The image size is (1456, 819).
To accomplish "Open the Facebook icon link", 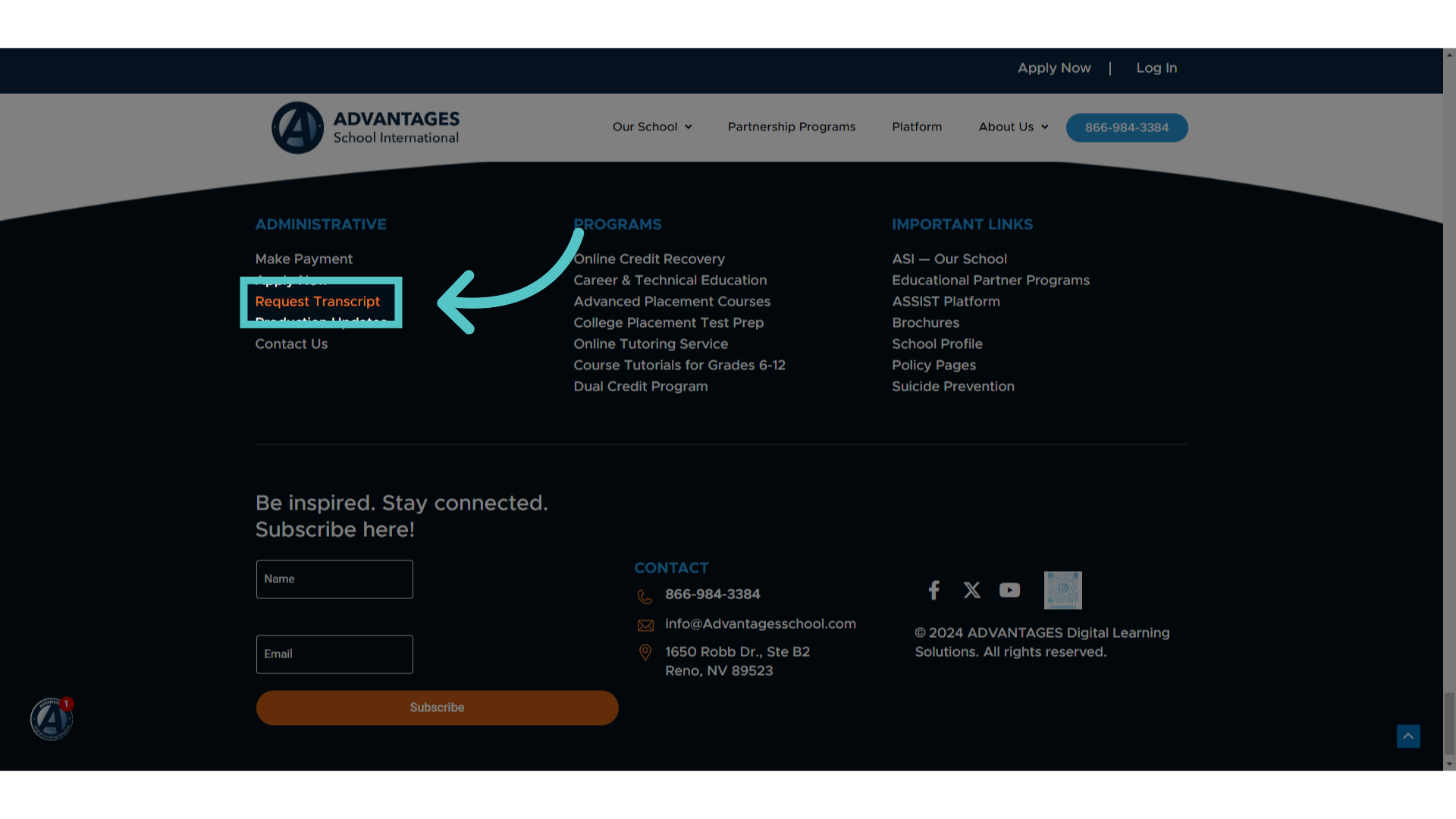I will click(x=934, y=590).
